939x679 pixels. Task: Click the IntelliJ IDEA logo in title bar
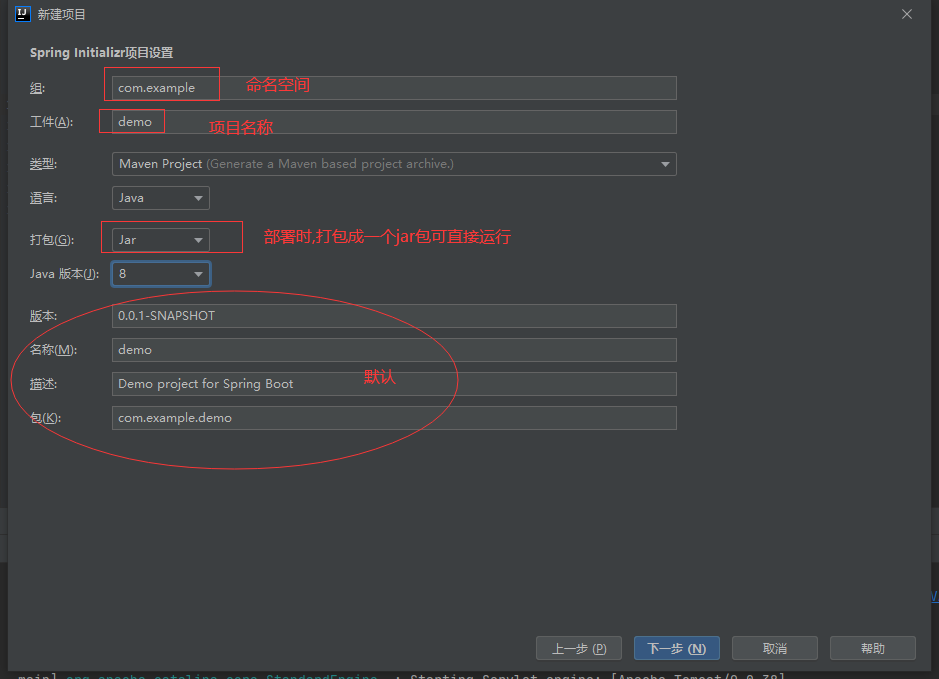(23, 14)
